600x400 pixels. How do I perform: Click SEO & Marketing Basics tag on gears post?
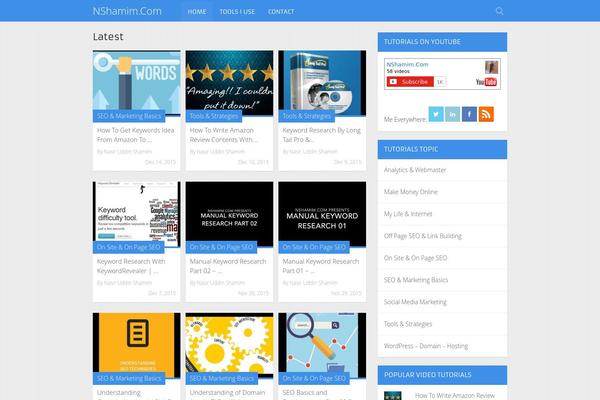pos(222,379)
